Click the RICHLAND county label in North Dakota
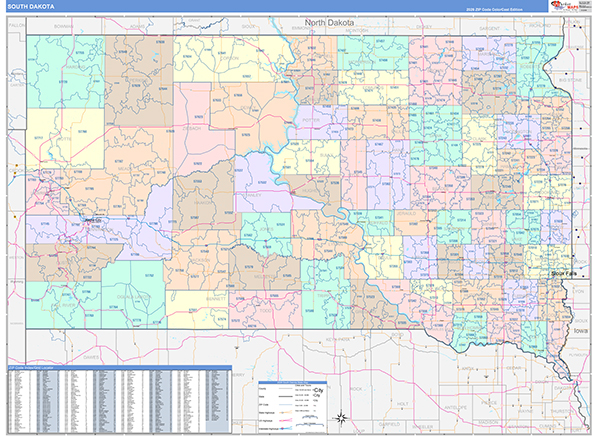This screenshot has height=436, width=600. 540,26
